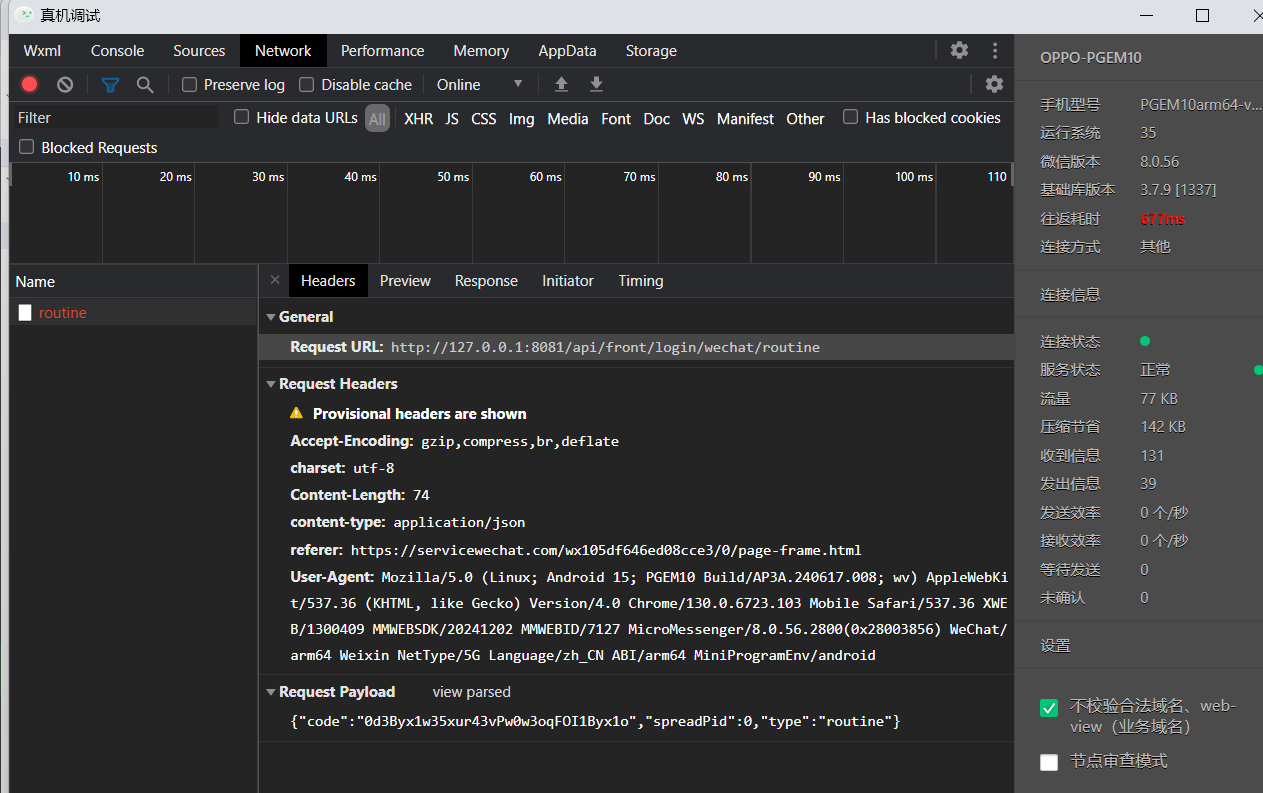Check Blocked Requests

click(26, 147)
